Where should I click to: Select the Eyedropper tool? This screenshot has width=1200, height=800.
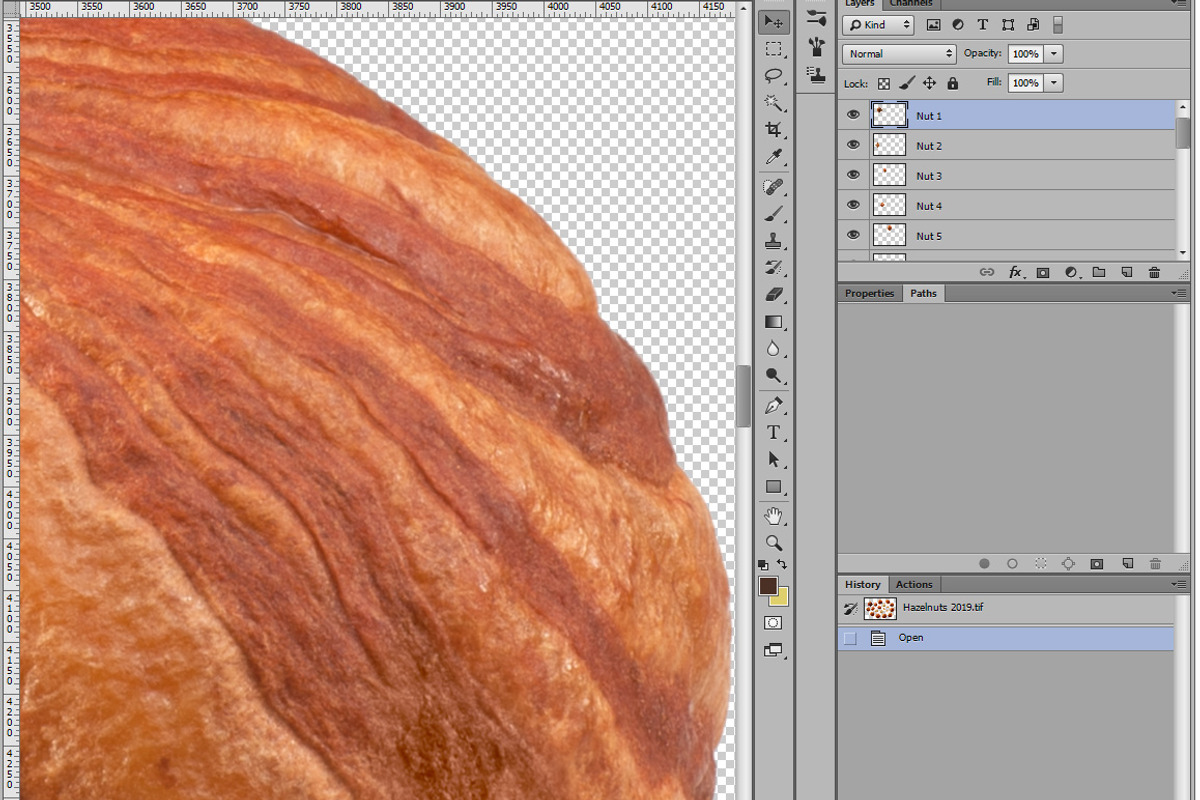point(773,157)
